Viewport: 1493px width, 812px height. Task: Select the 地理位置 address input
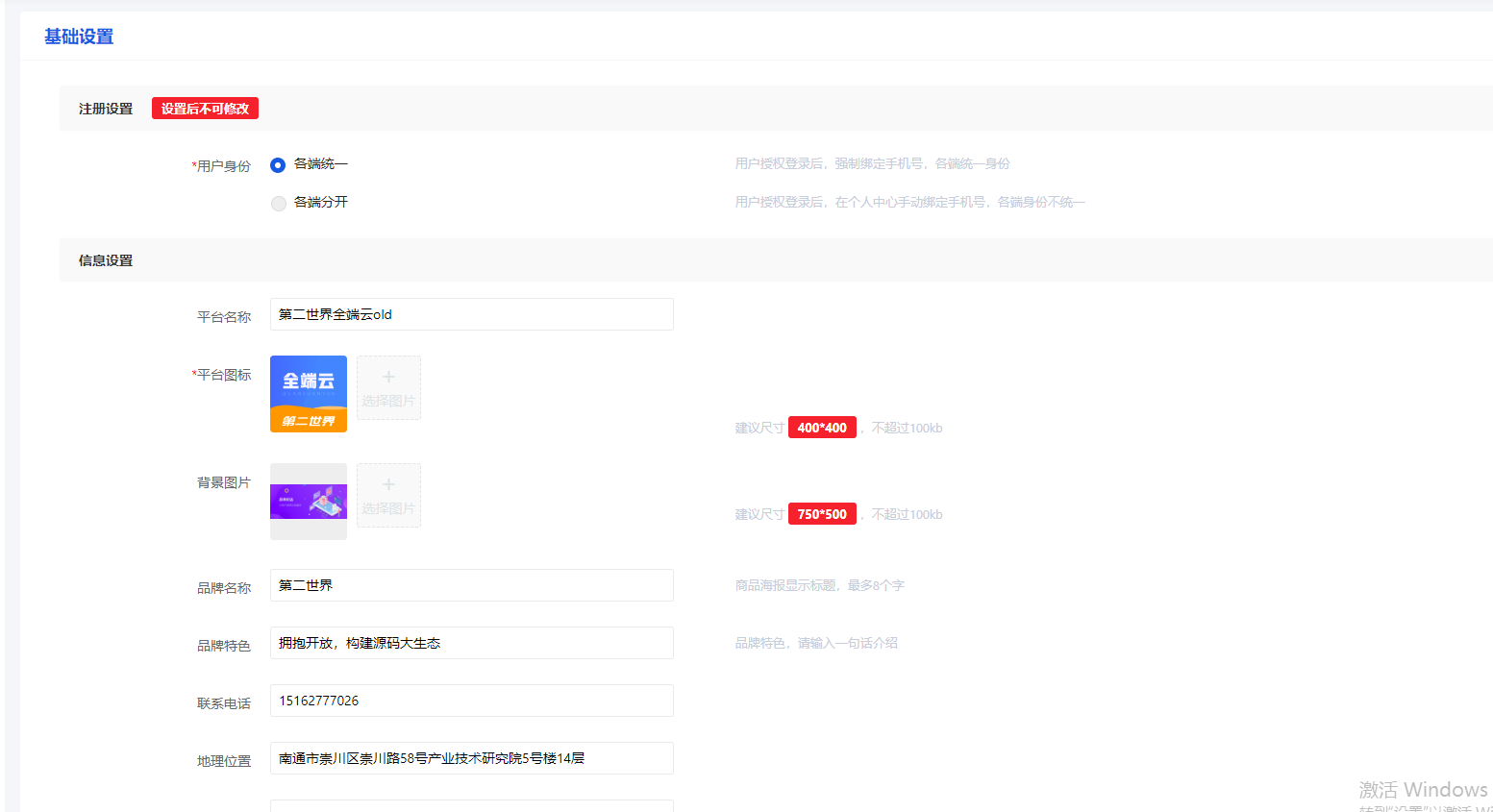pyautogui.click(x=471, y=758)
